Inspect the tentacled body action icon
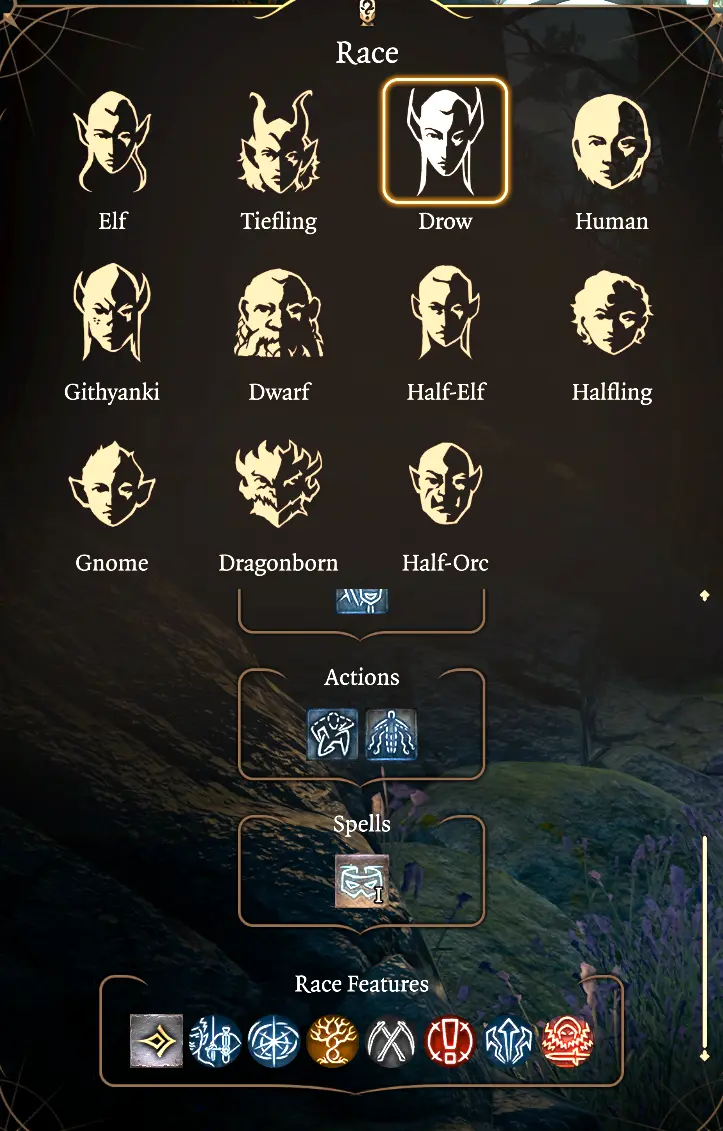 [390, 734]
